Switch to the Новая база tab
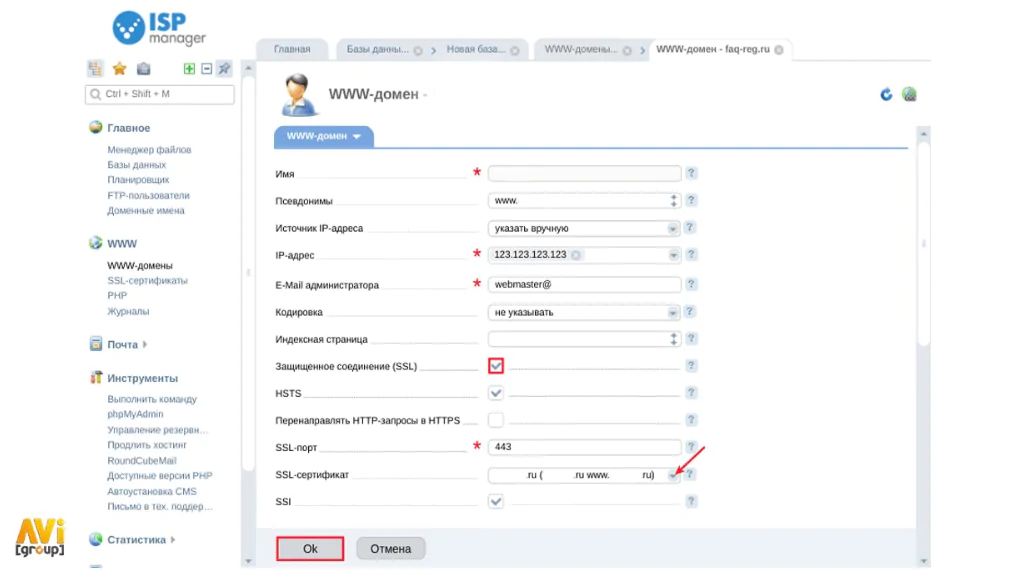Screen dimensions: 1033x570 (476, 49)
